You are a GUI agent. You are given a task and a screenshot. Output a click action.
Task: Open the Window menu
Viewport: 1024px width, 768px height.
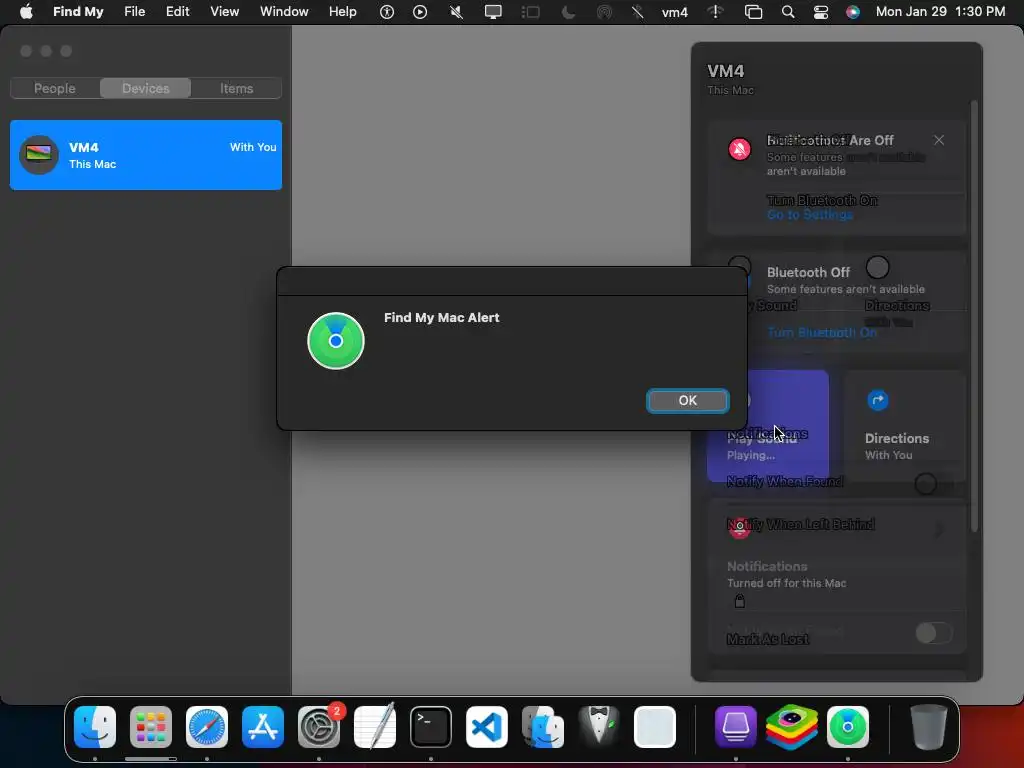(x=284, y=12)
